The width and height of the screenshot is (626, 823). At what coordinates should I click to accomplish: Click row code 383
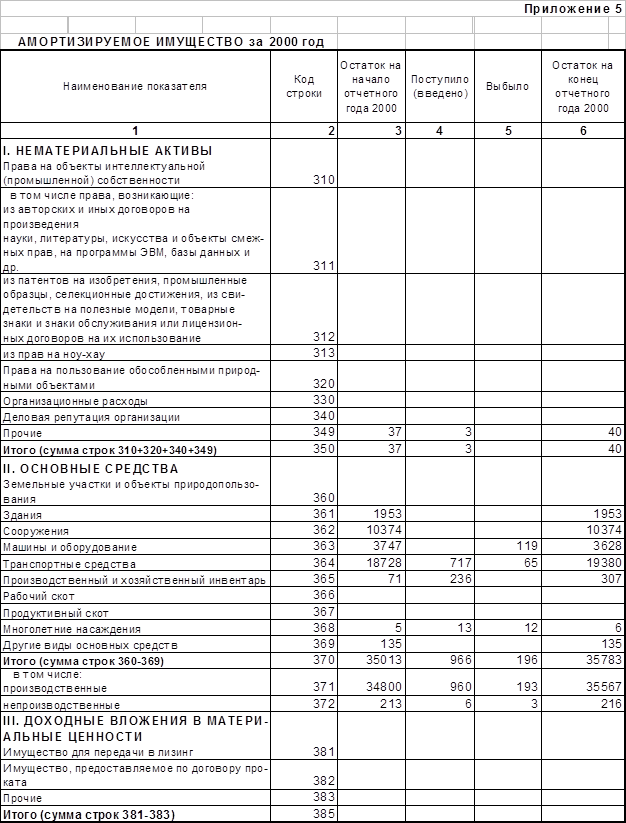[324, 797]
